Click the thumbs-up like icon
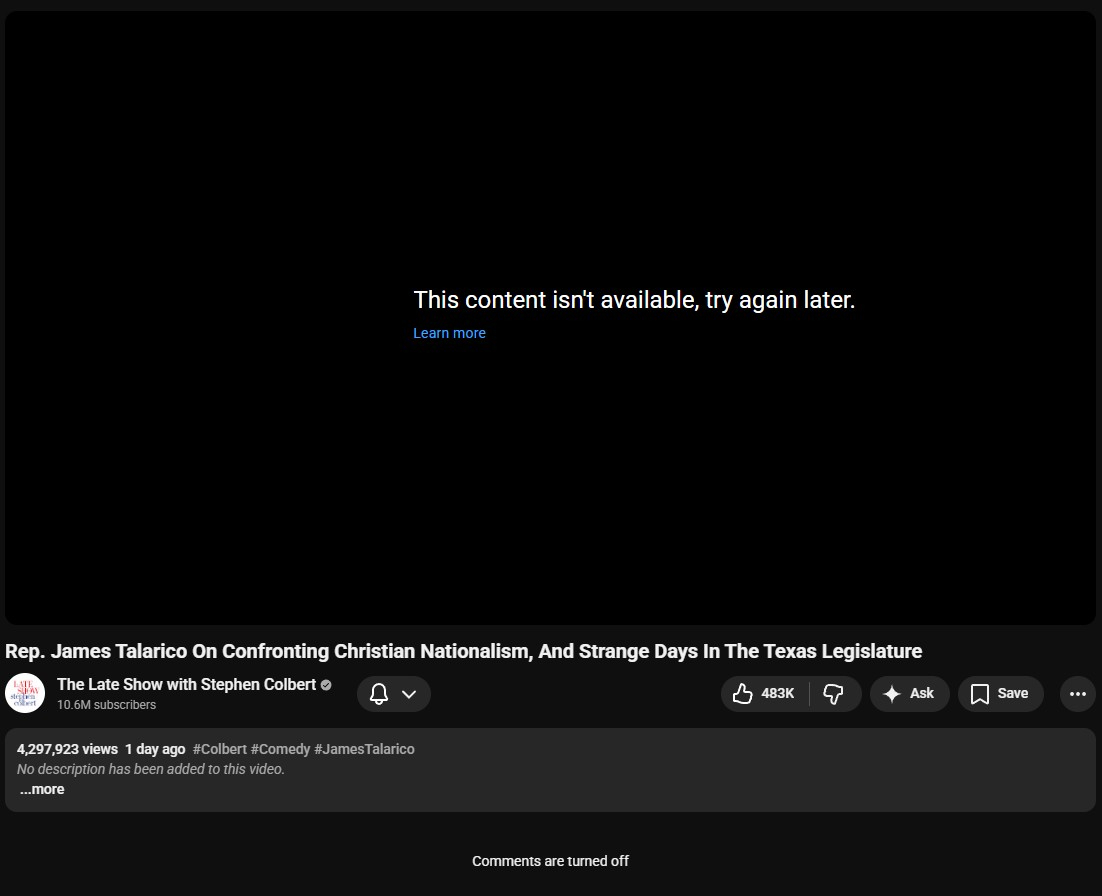The height and width of the screenshot is (896, 1102). pos(742,694)
